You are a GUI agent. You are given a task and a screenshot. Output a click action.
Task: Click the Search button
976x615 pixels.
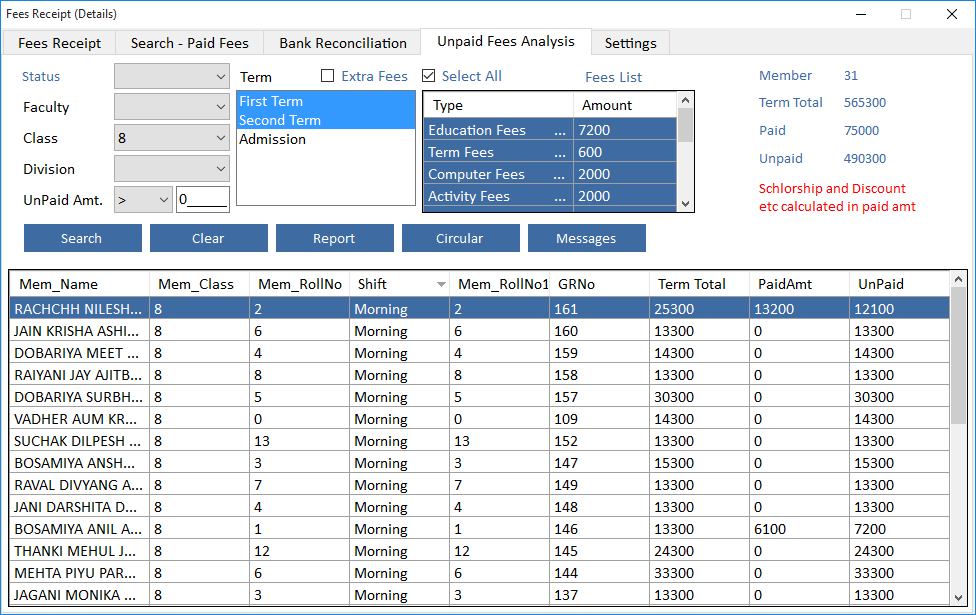[83, 238]
